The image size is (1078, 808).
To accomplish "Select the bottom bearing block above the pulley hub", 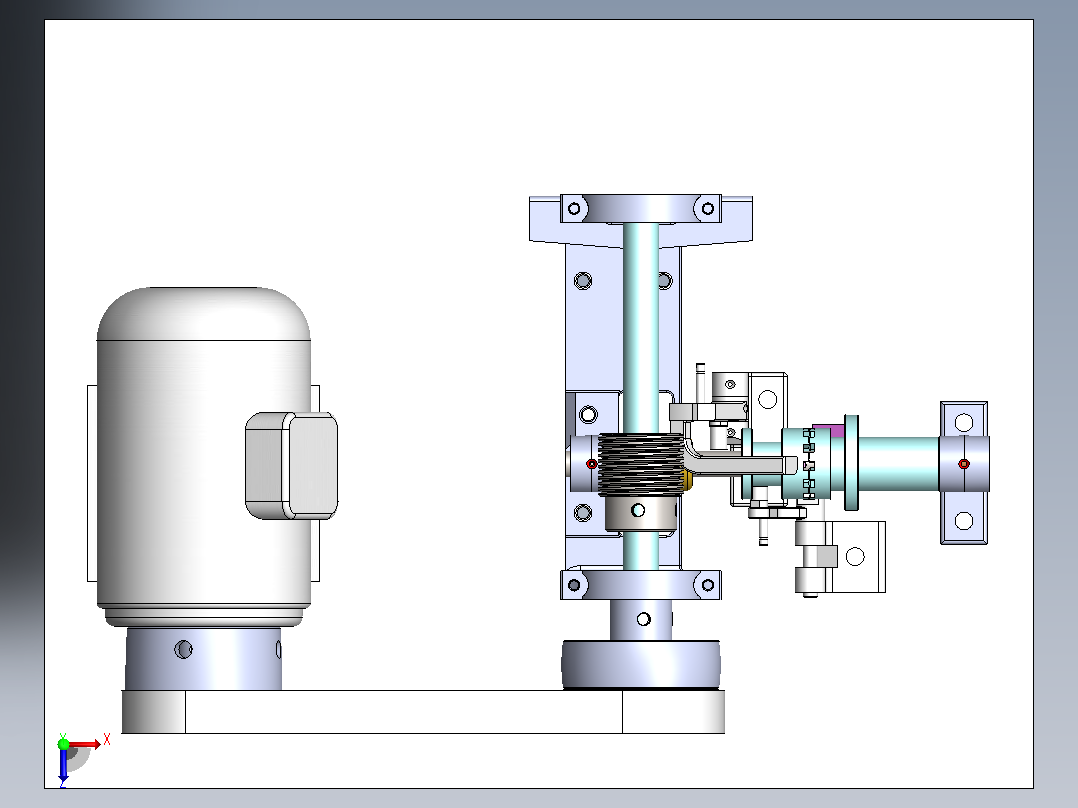I will [641, 585].
